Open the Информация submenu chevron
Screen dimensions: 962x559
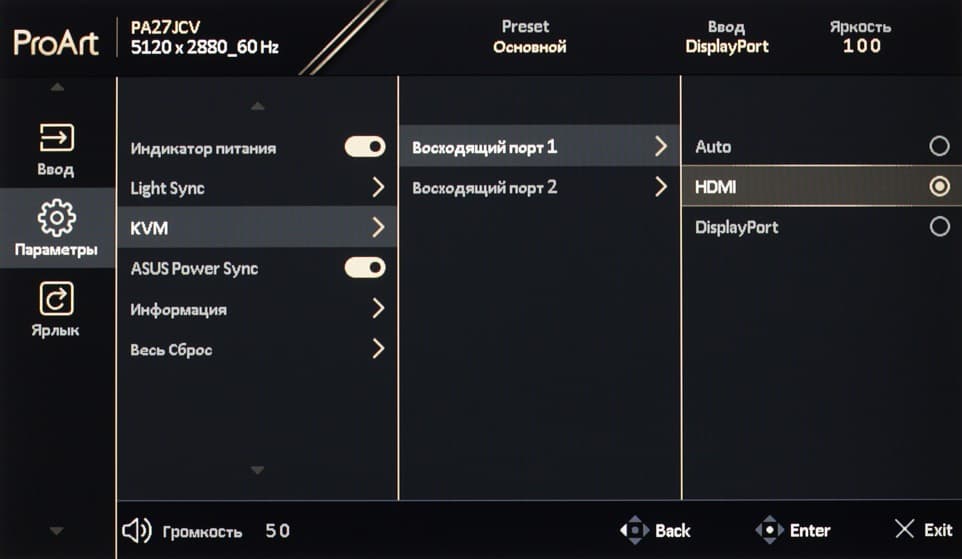[x=378, y=309]
